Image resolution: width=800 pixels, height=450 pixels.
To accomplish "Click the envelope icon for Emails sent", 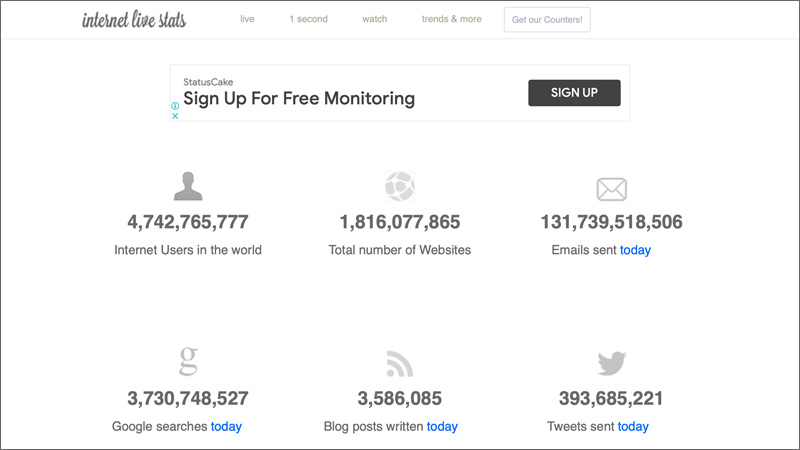I will pyautogui.click(x=611, y=189).
